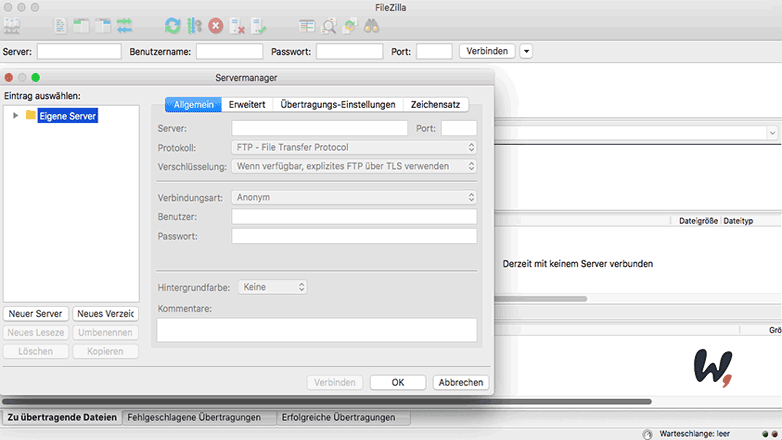Click the Löschen button

click(35, 351)
